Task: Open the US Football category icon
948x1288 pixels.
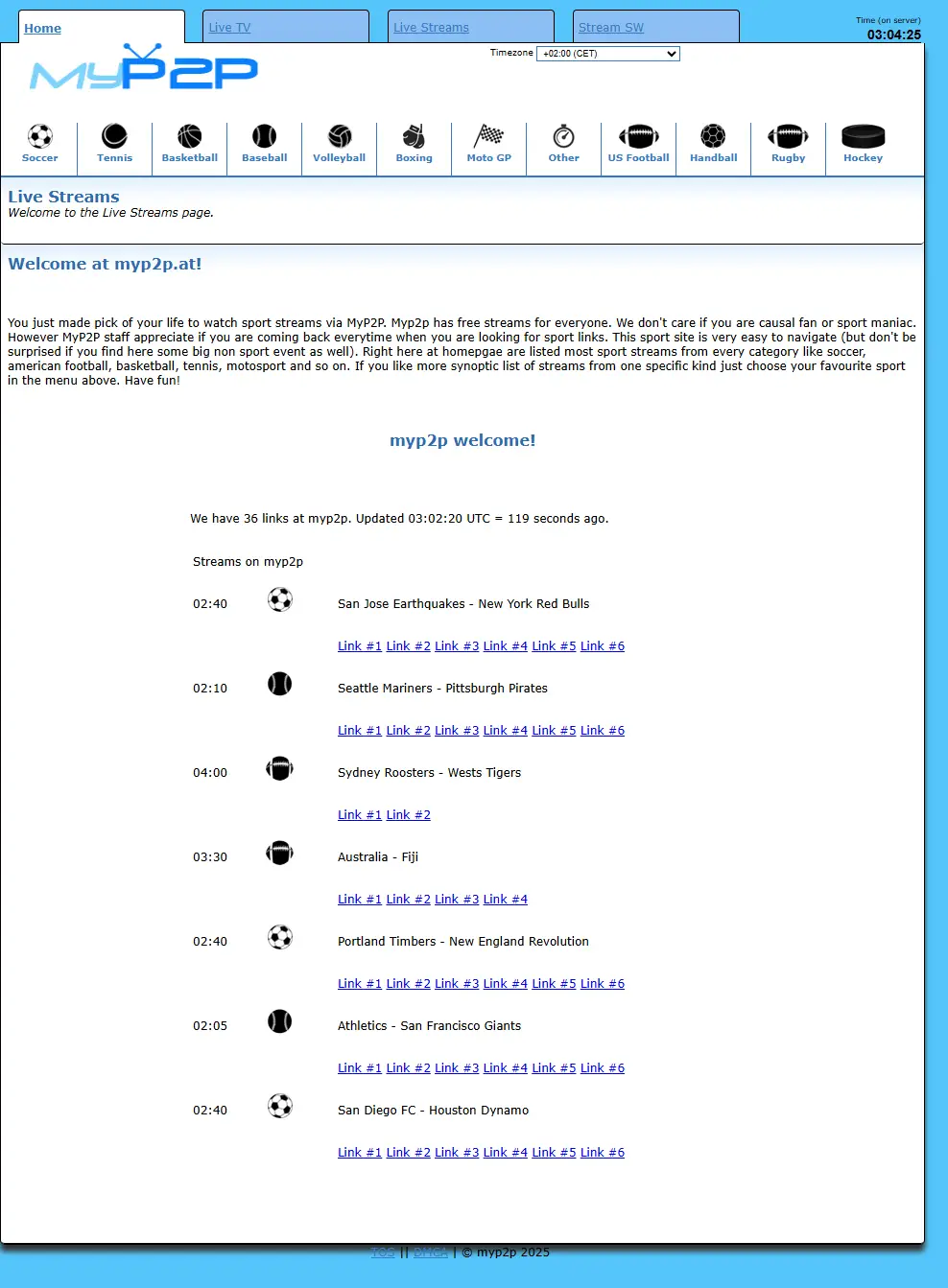Action: (639, 136)
